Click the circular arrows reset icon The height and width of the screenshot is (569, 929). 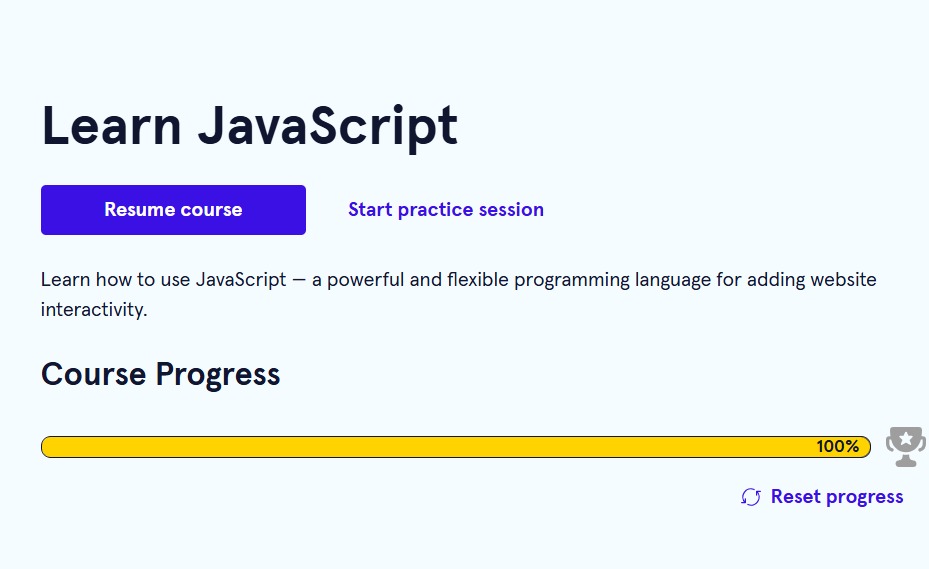[751, 497]
